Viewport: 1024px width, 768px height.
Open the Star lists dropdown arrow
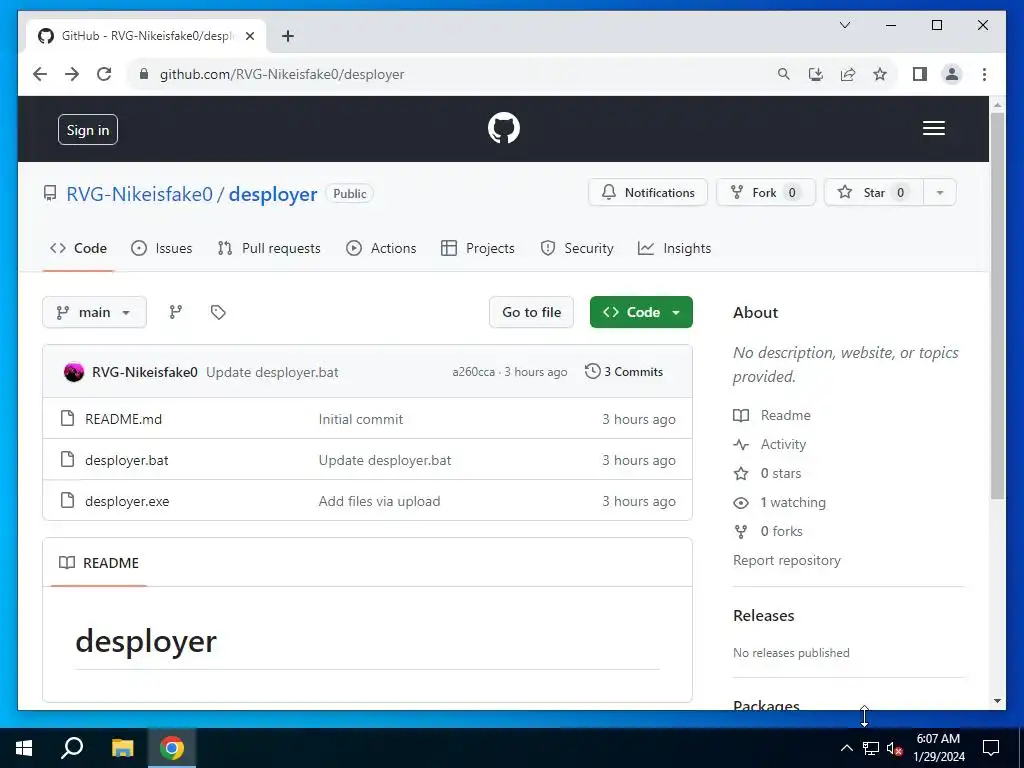pos(940,192)
